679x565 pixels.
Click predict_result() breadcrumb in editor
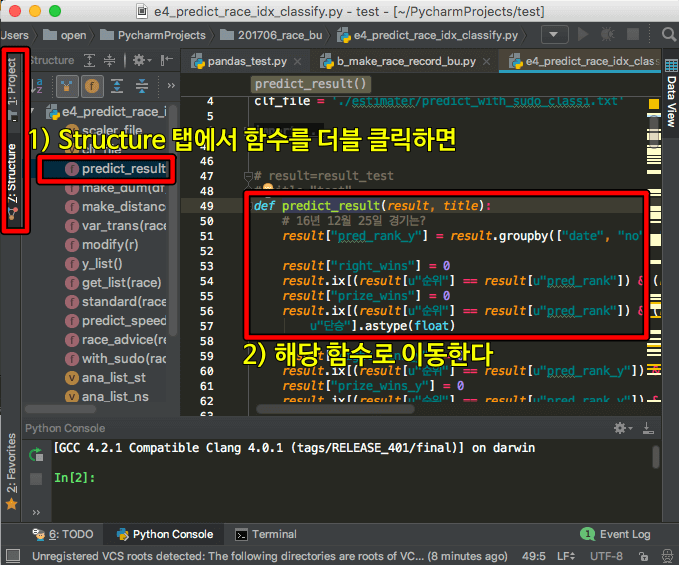click(310, 84)
